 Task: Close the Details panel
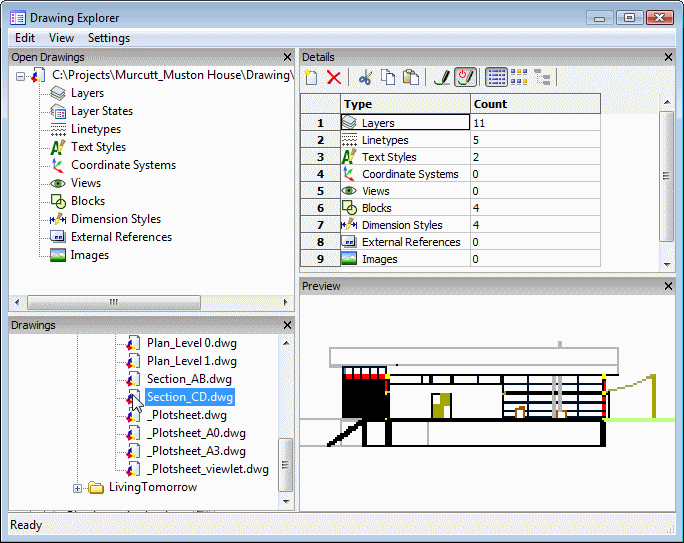(x=668, y=57)
